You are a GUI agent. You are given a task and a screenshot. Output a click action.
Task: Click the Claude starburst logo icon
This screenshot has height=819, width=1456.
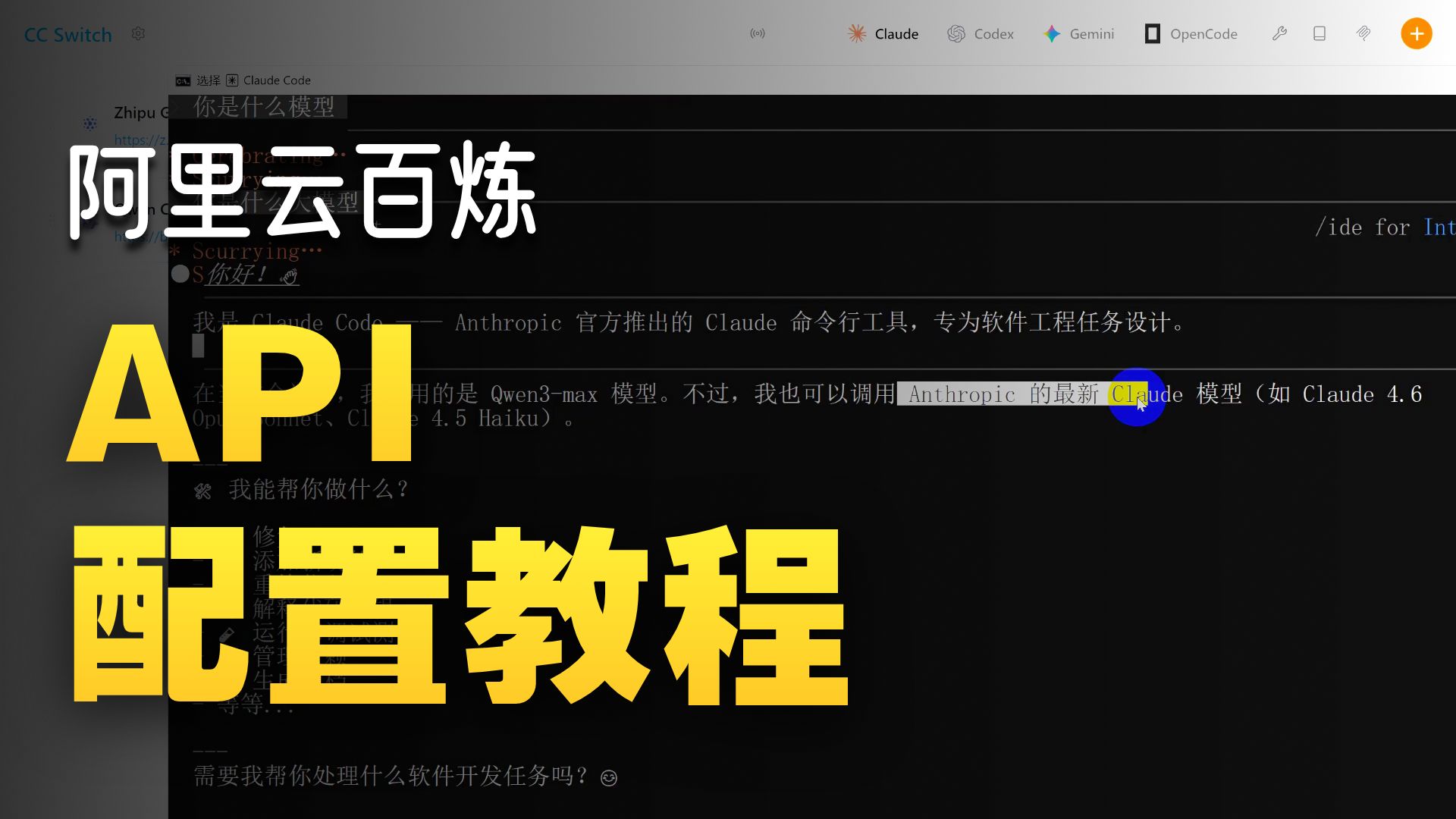(x=857, y=34)
